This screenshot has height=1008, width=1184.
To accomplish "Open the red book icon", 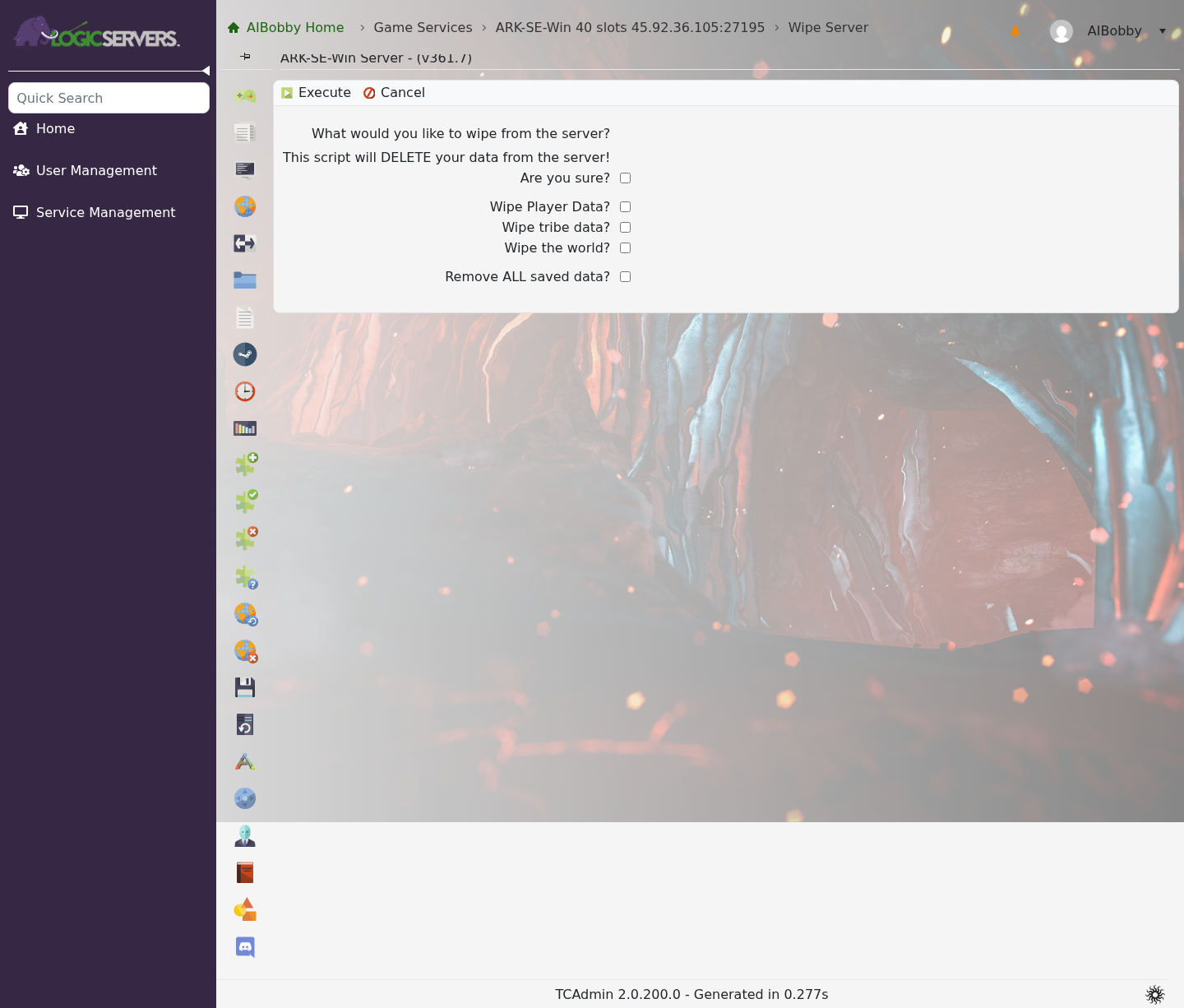I will (245, 872).
